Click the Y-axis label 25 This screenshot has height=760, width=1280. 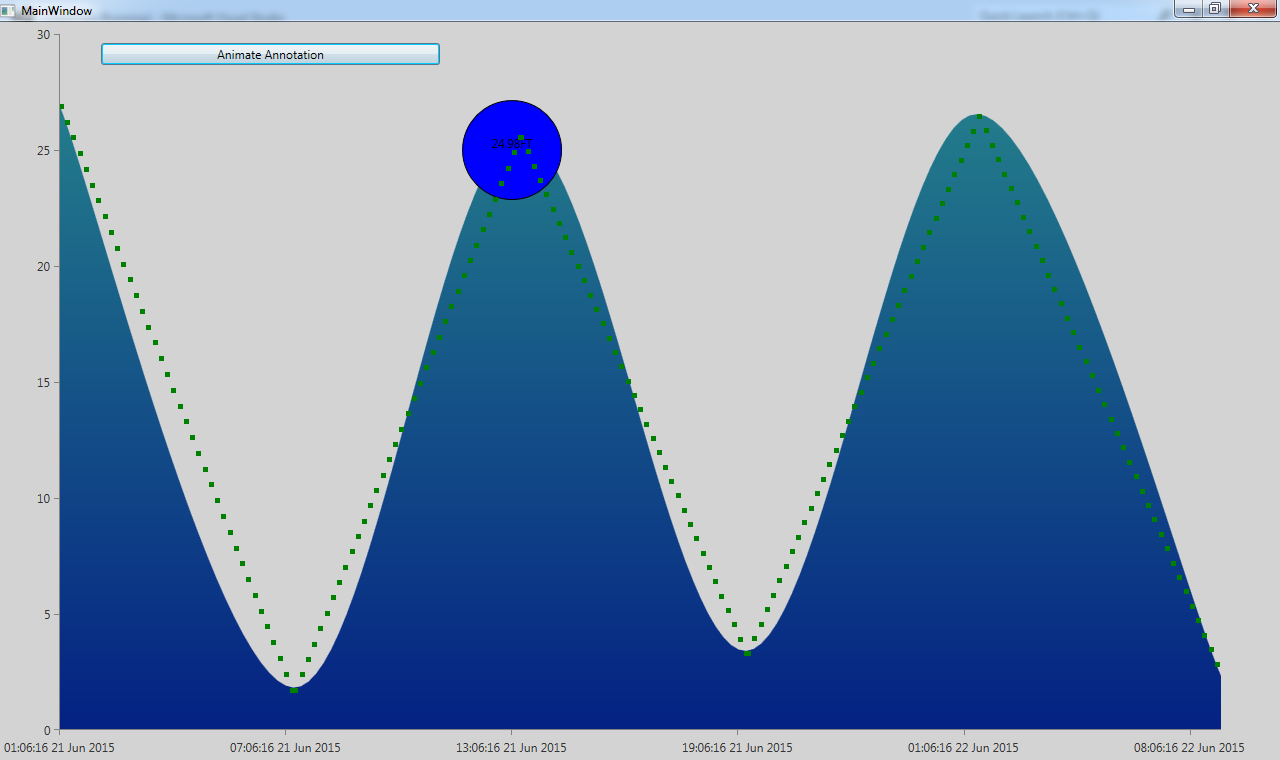43,150
